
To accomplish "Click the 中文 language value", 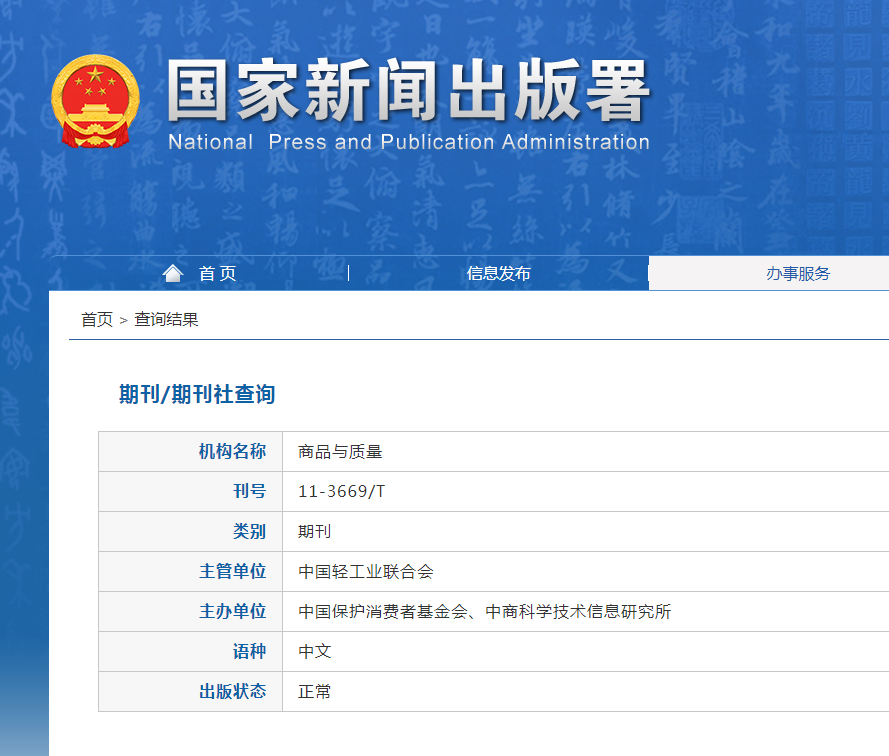I will (x=314, y=652).
